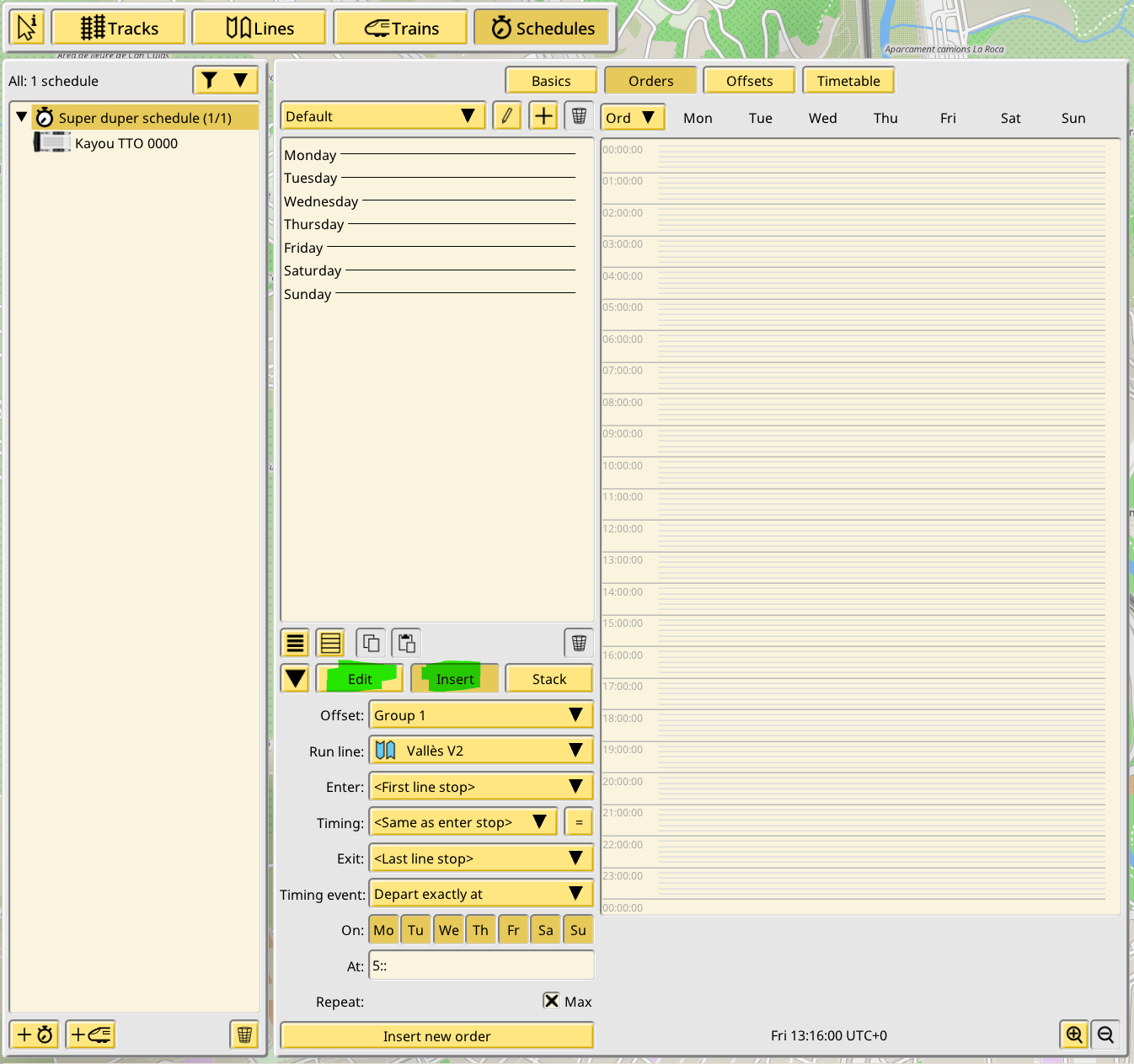Collapse the Super duper schedule tree item
The width and height of the screenshot is (1134, 1064).
[x=22, y=117]
